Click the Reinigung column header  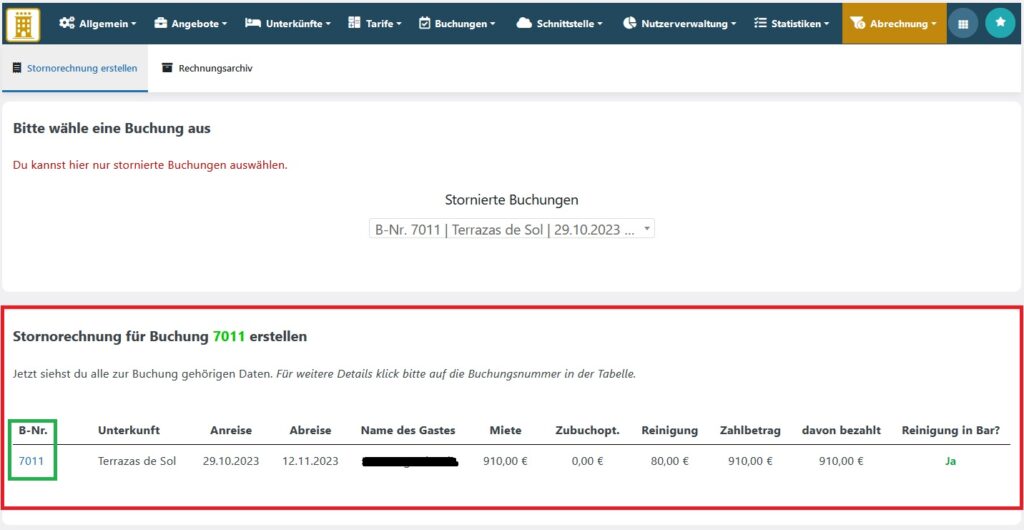pyautogui.click(x=669, y=430)
